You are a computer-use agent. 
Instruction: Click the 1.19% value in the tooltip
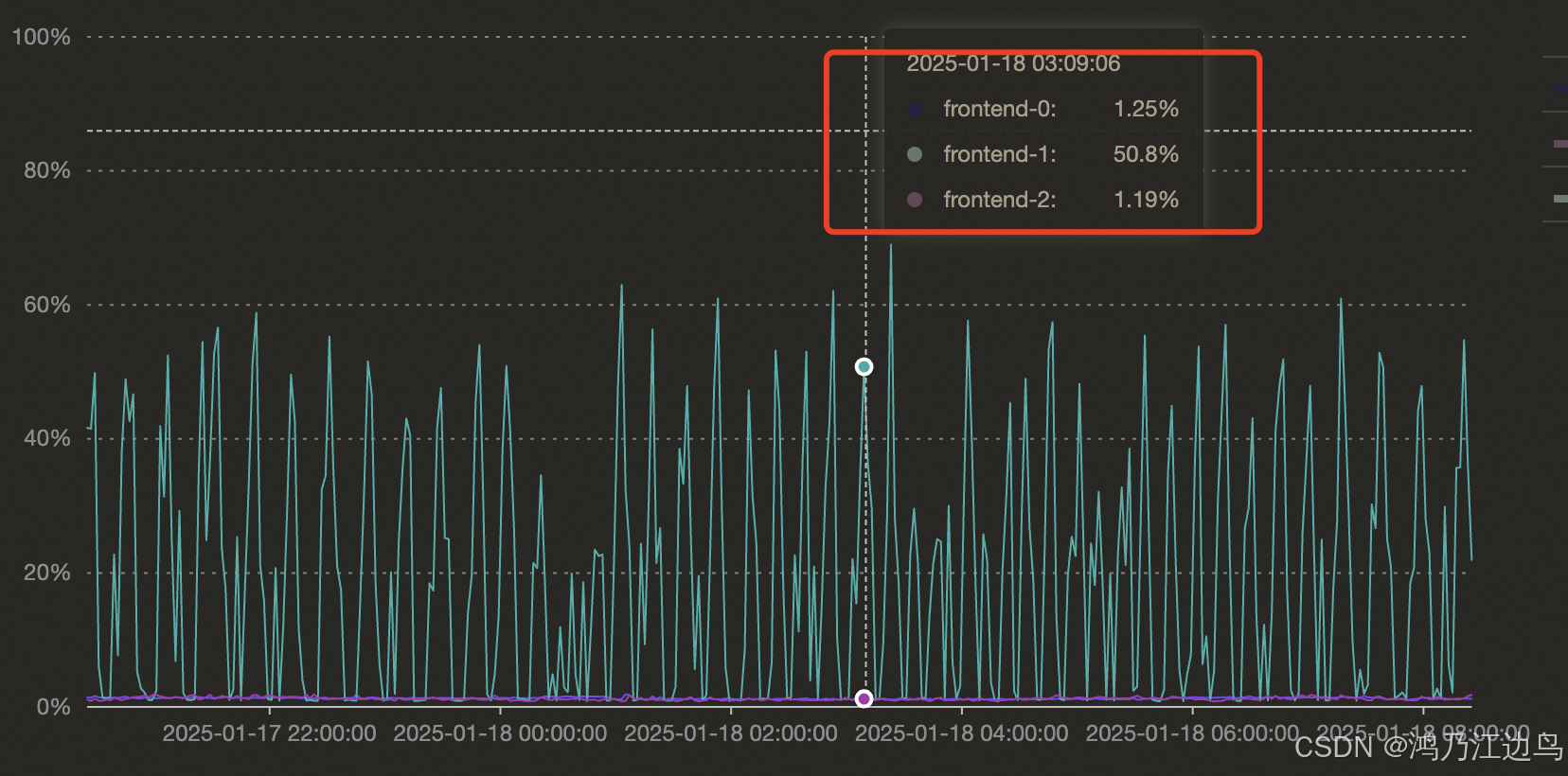(x=1146, y=200)
